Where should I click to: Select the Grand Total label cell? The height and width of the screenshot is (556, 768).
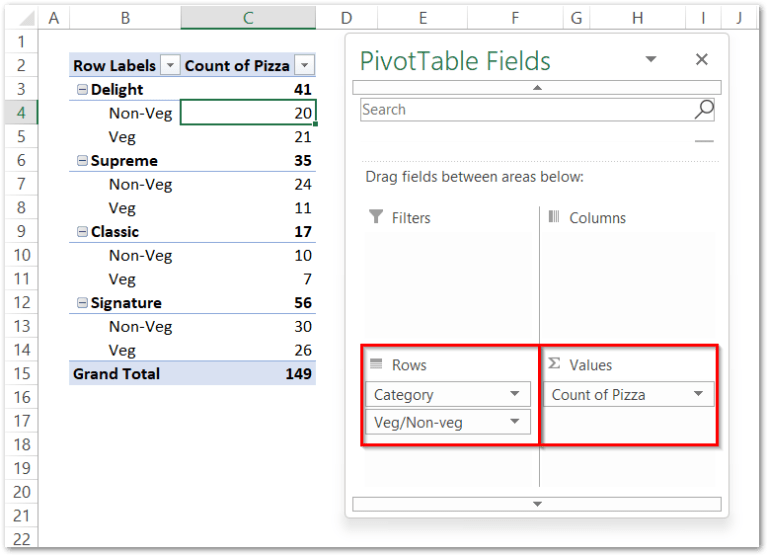click(125, 373)
